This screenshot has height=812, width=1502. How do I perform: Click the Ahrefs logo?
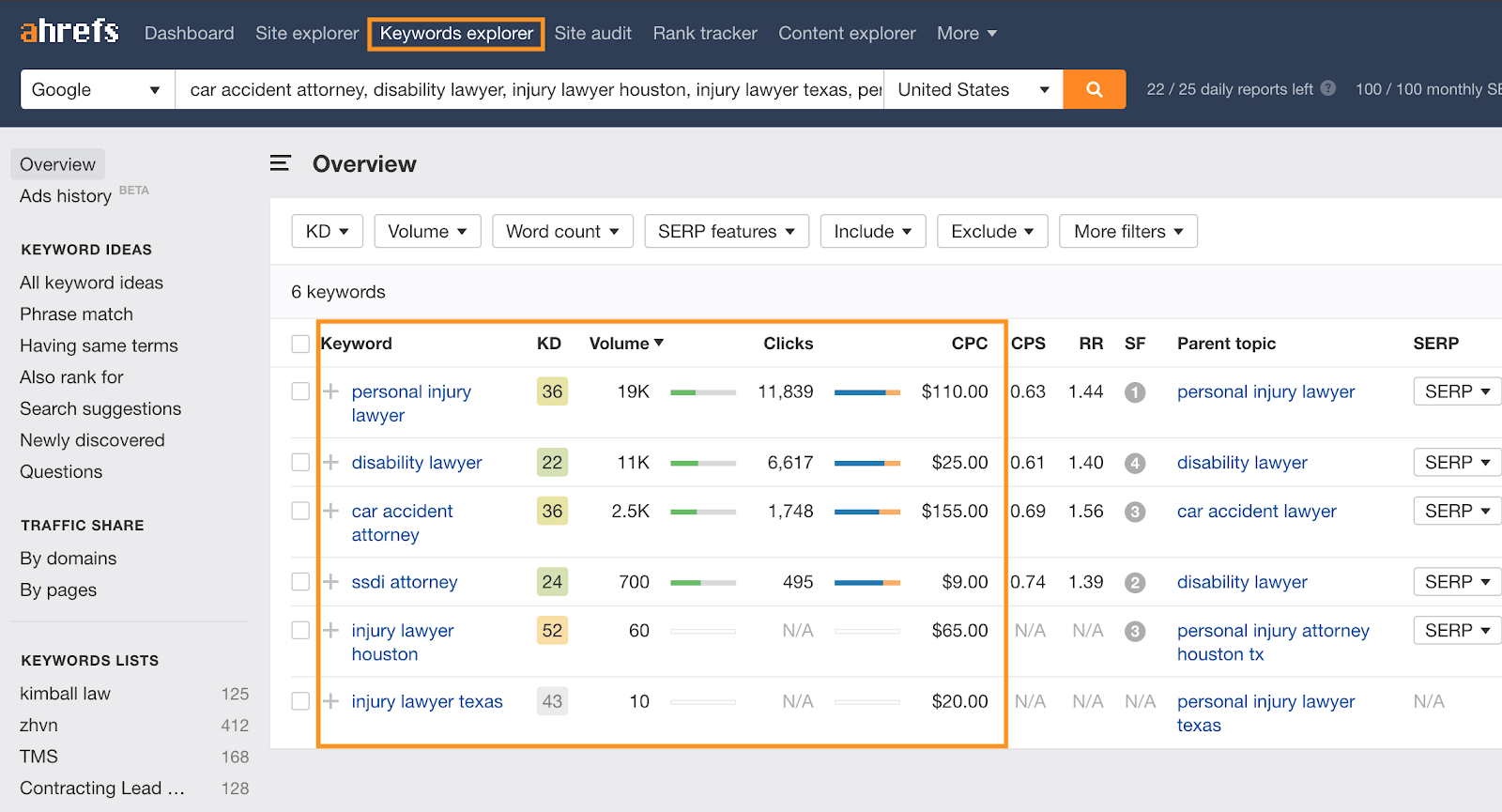[x=69, y=32]
